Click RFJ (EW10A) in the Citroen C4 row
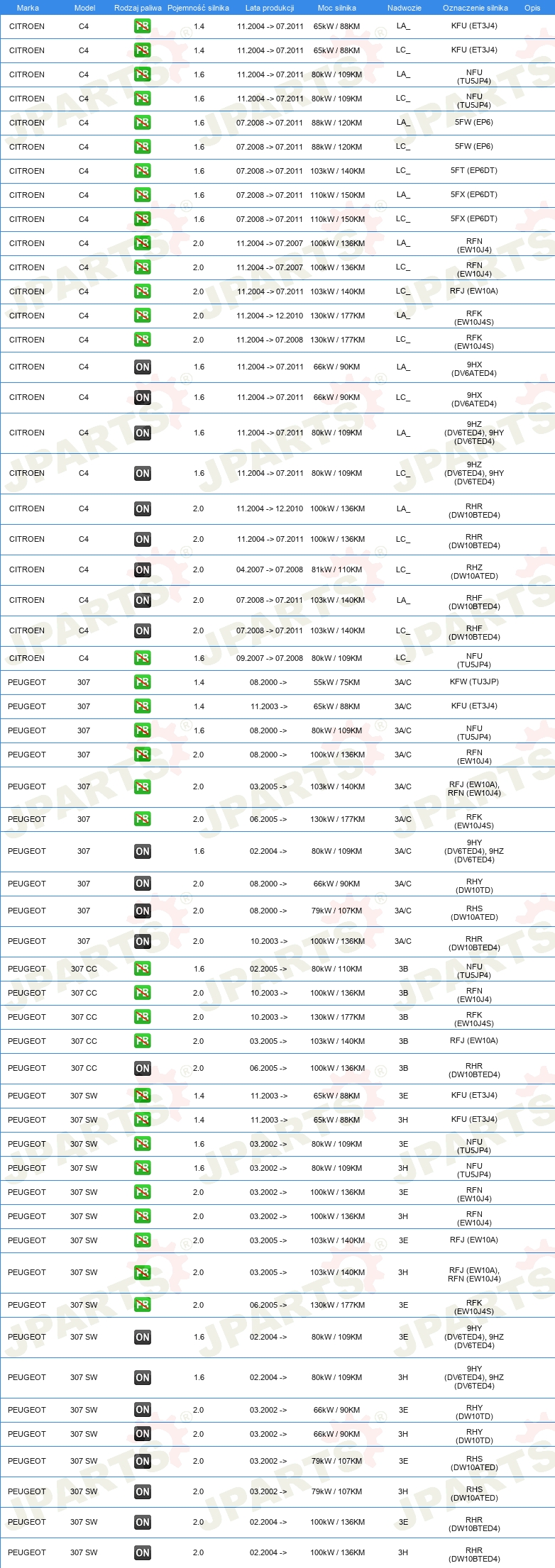The width and height of the screenshot is (555, 1568). [x=474, y=291]
